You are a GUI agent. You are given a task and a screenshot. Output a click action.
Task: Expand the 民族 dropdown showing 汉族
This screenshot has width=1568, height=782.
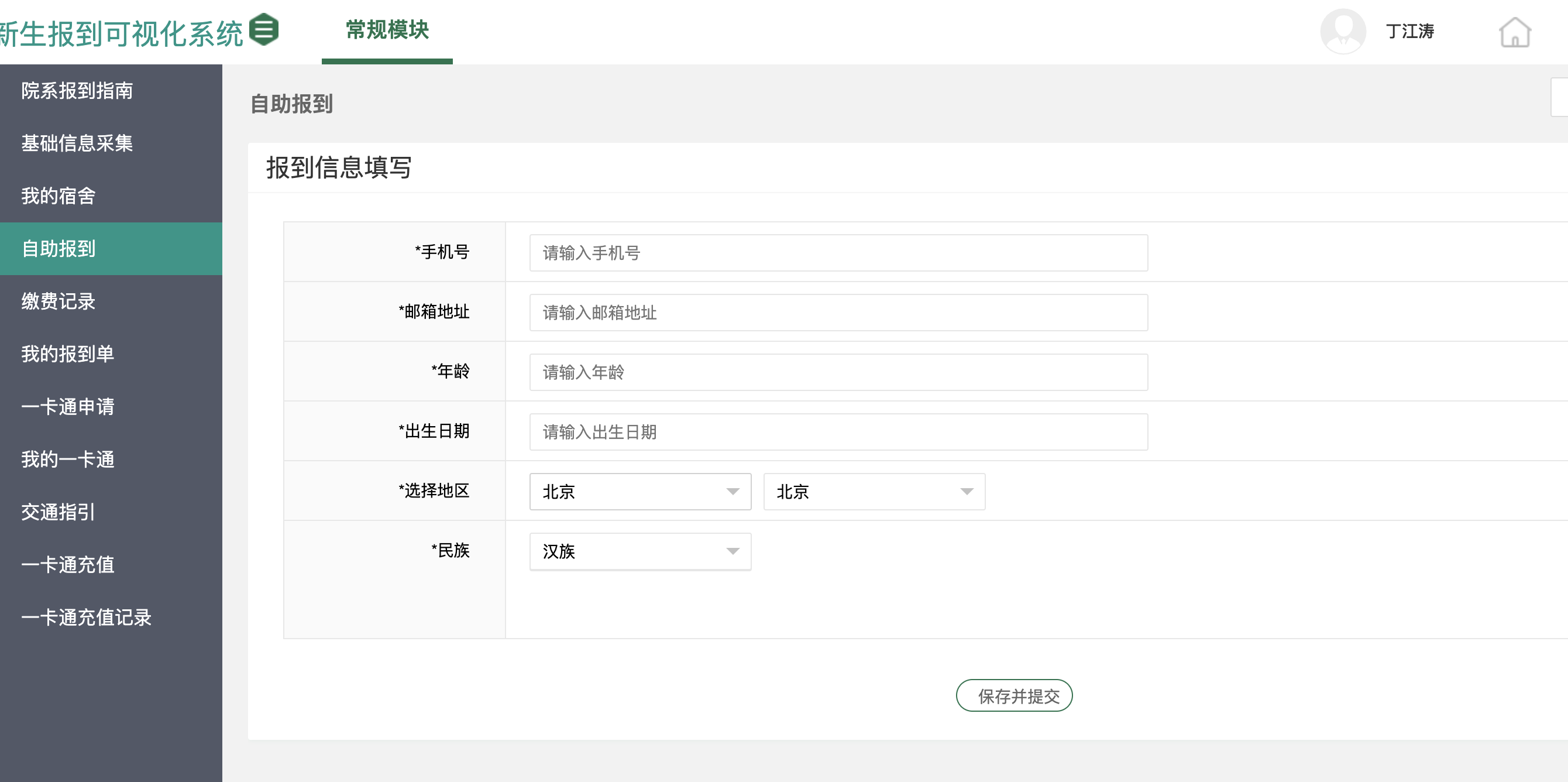coord(639,551)
